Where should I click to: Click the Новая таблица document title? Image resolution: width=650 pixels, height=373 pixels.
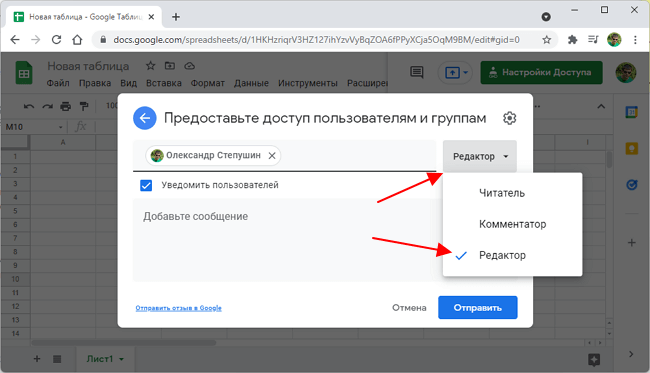click(x=88, y=66)
